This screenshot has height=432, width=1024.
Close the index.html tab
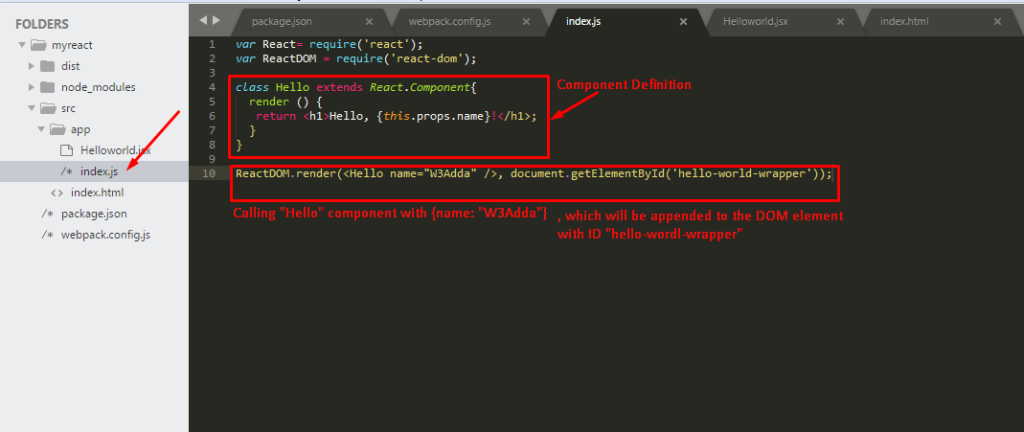pyautogui.click(x=998, y=22)
